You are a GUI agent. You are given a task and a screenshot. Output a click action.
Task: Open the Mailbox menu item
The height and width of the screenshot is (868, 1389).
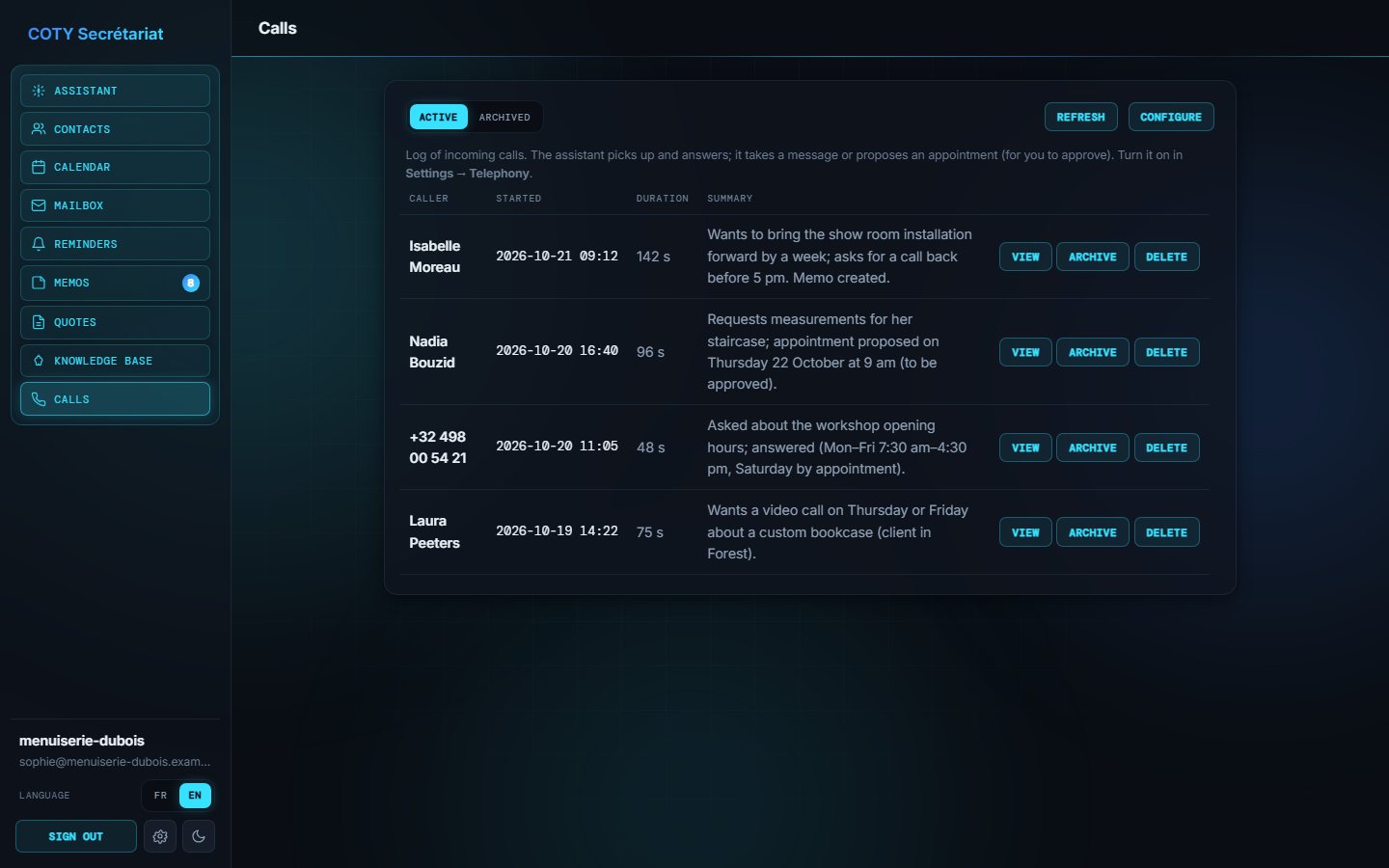(x=115, y=205)
